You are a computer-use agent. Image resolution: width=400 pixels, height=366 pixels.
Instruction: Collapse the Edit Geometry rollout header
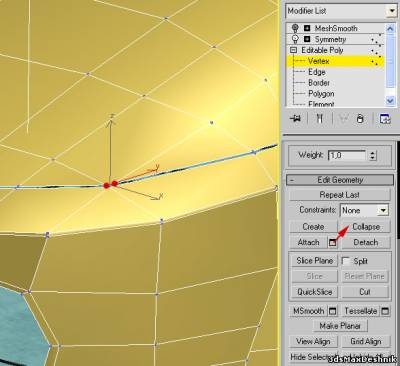[x=340, y=180]
